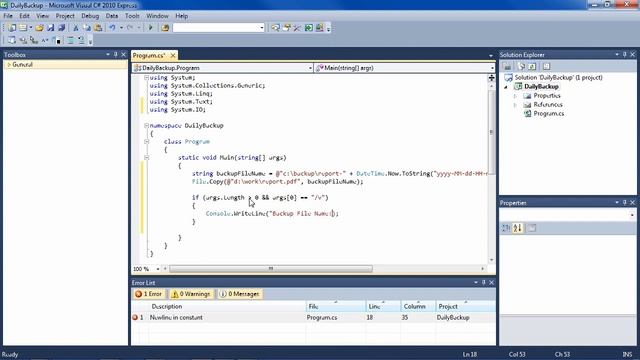Screen dimensions: 640x360
Task: Collapse the using directives outline region
Action: click(x=146, y=78)
